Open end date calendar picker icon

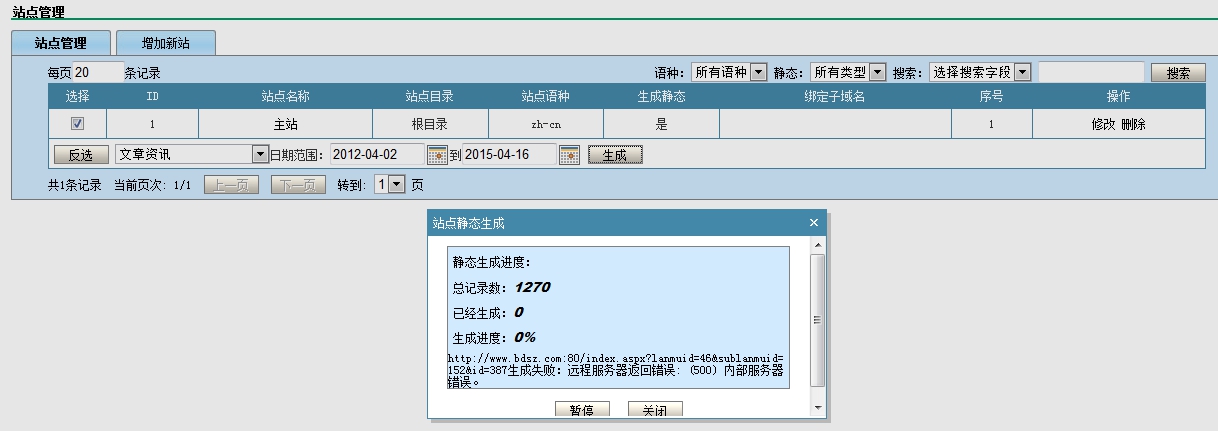[569, 155]
